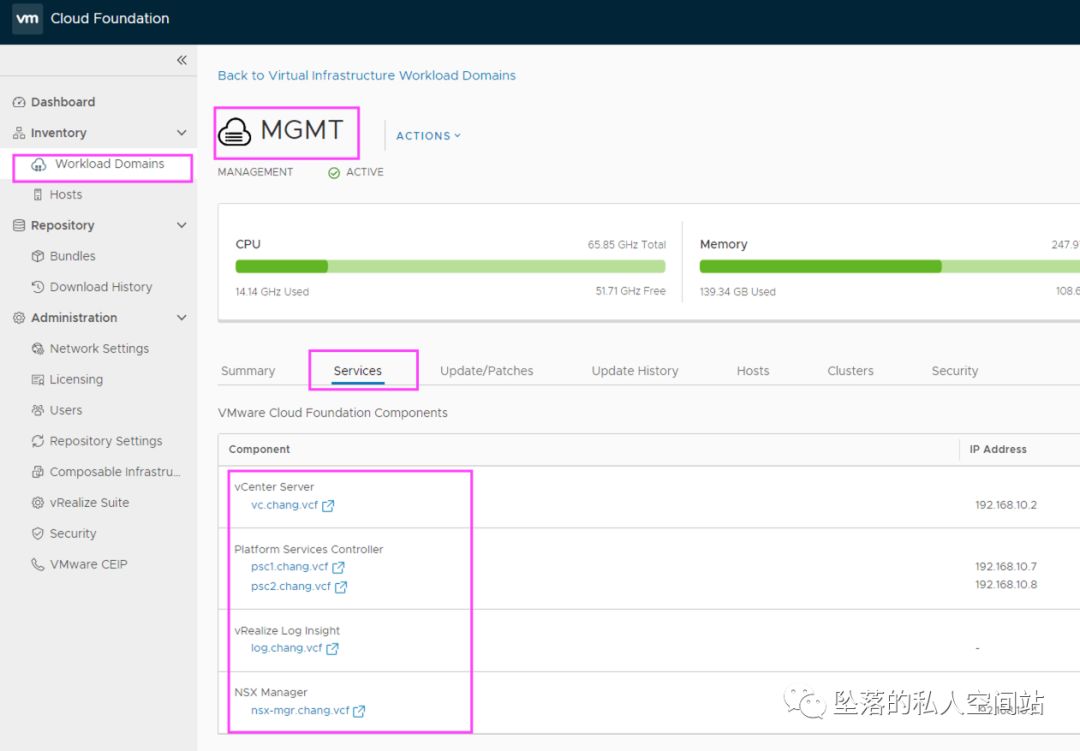Open the vc.chang.vcf link
The image size is (1080, 751).
pyautogui.click(x=284, y=505)
